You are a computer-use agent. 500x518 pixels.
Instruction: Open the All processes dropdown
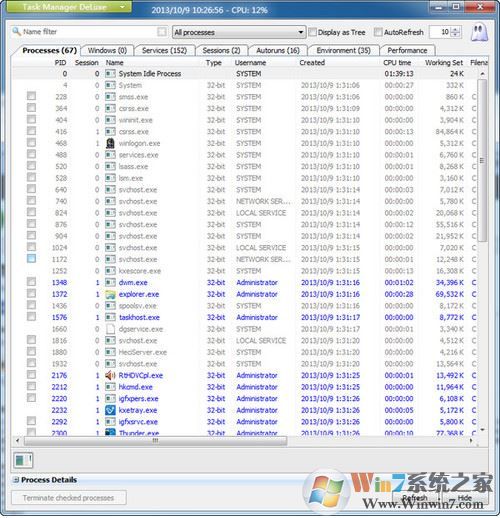[x=239, y=32]
